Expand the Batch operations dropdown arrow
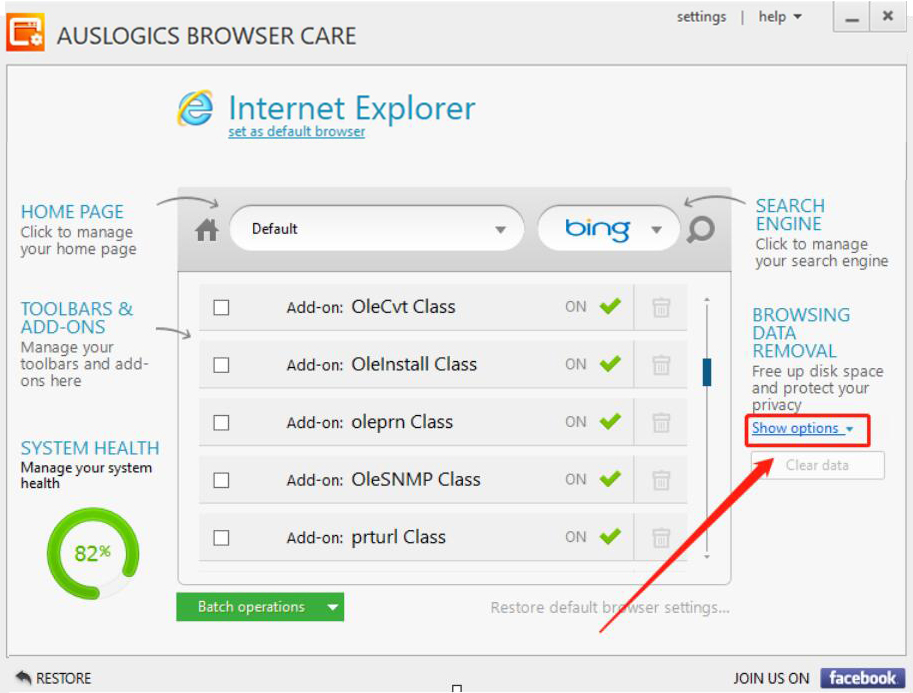The image size is (913, 693). tap(332, 607)
